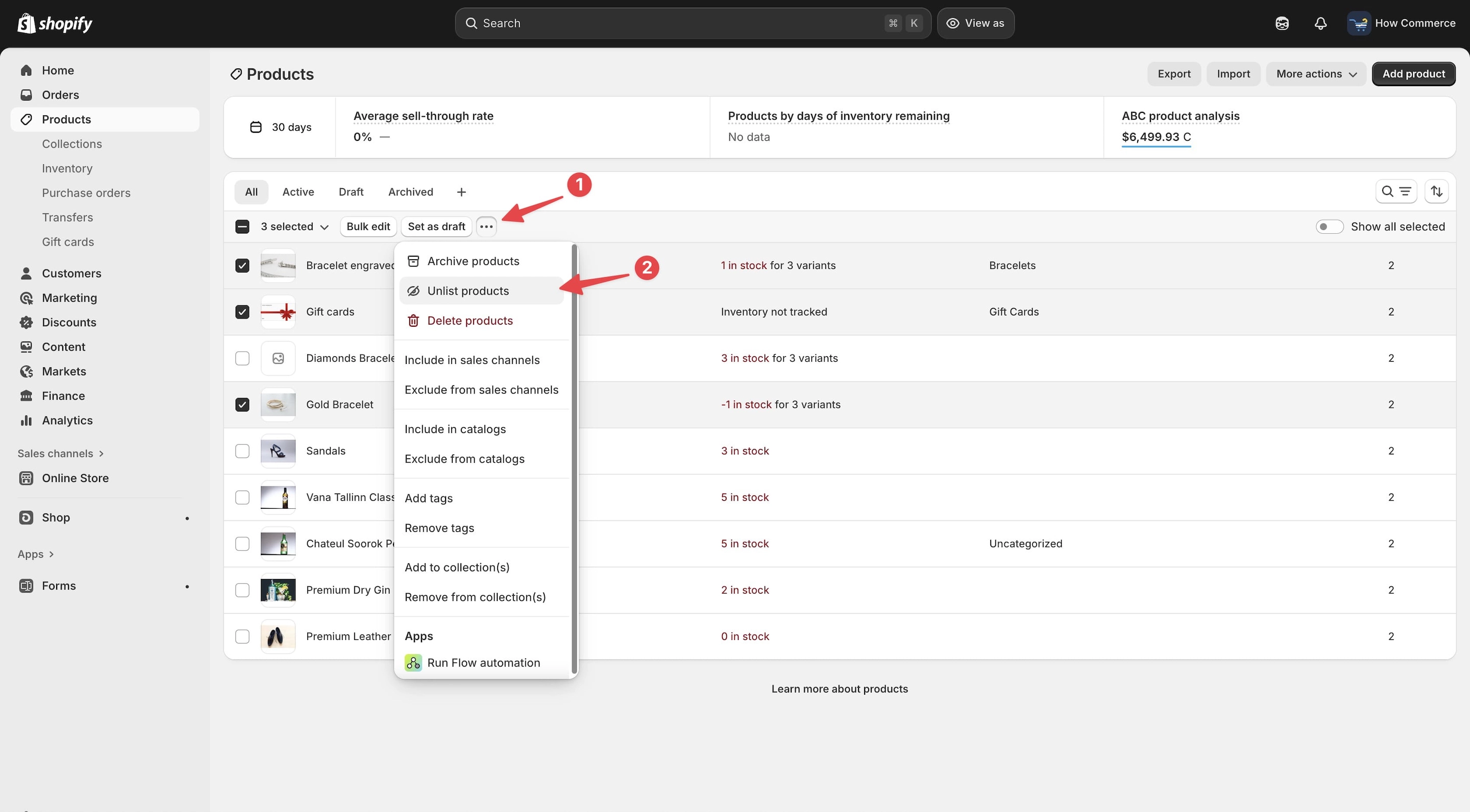The image size is (1470, 812).
Task: Toggle the Show all selected switch
Action: coord(1329,227)
